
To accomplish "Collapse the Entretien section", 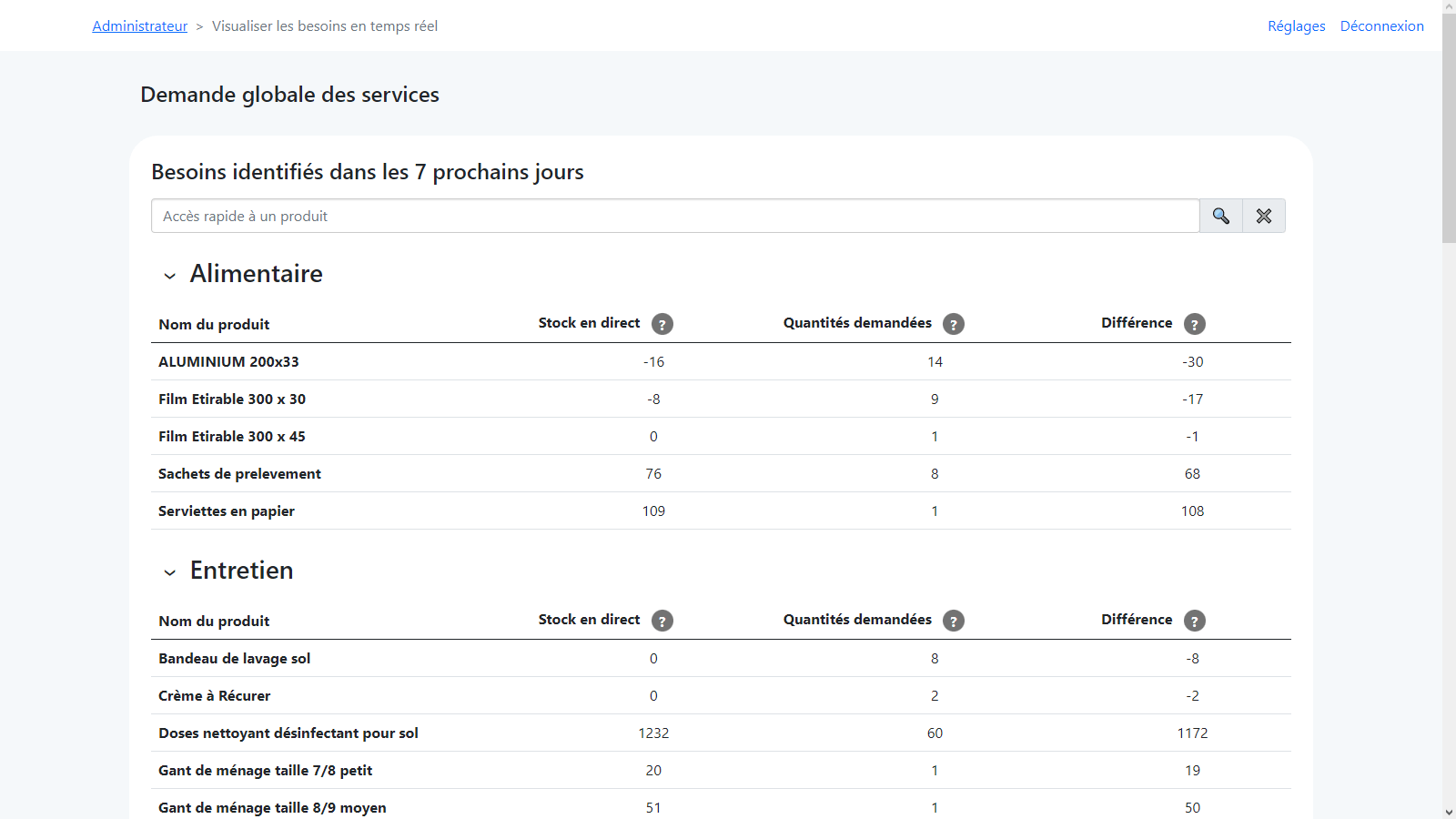I will tap(170, 572).
